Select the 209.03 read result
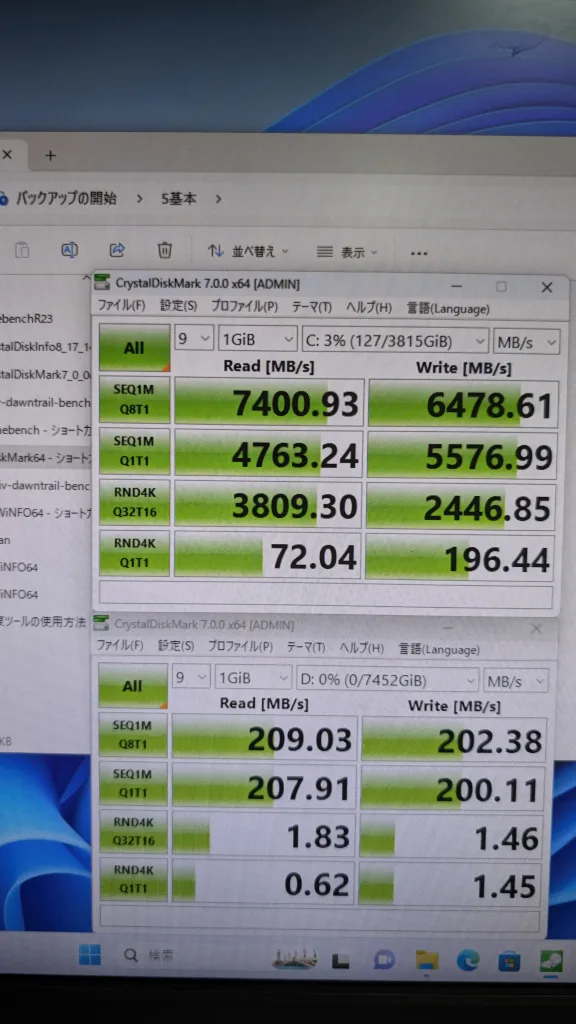Image resolution: width=576 pixels, height=1024 pixels. pos(264,738)
